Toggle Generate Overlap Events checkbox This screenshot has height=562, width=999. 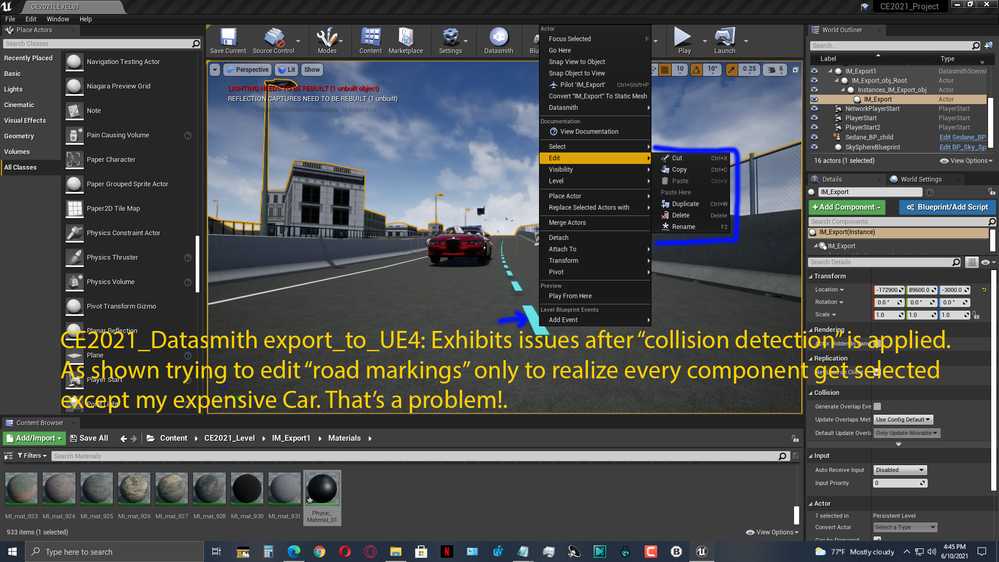[x=877, y=407]
